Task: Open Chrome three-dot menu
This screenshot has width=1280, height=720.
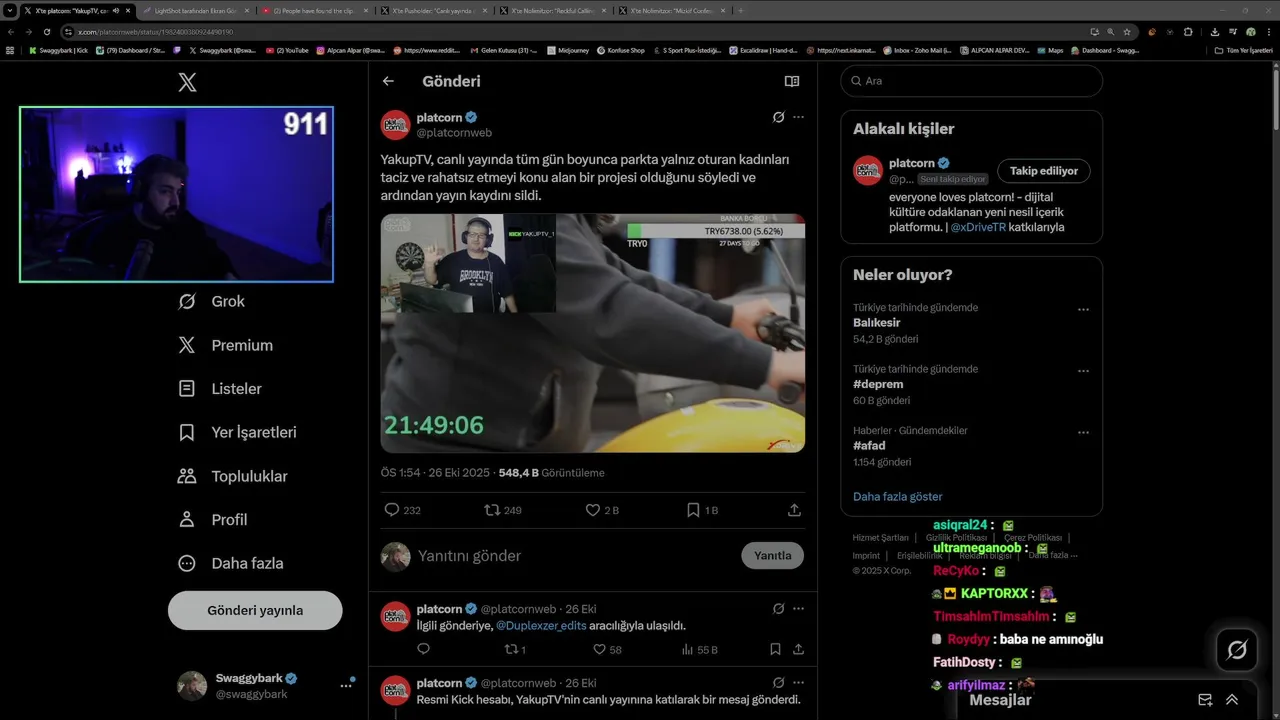Action: (1268, 31)
